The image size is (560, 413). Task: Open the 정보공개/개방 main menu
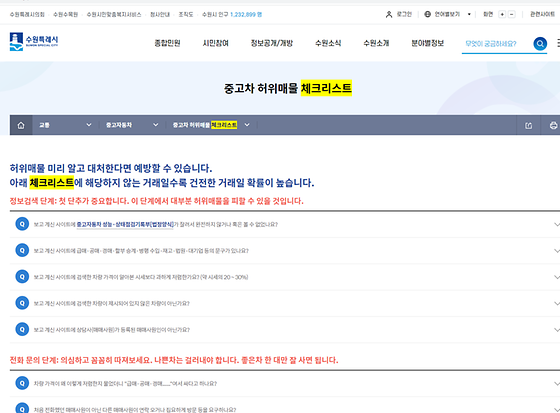point(271,43)
